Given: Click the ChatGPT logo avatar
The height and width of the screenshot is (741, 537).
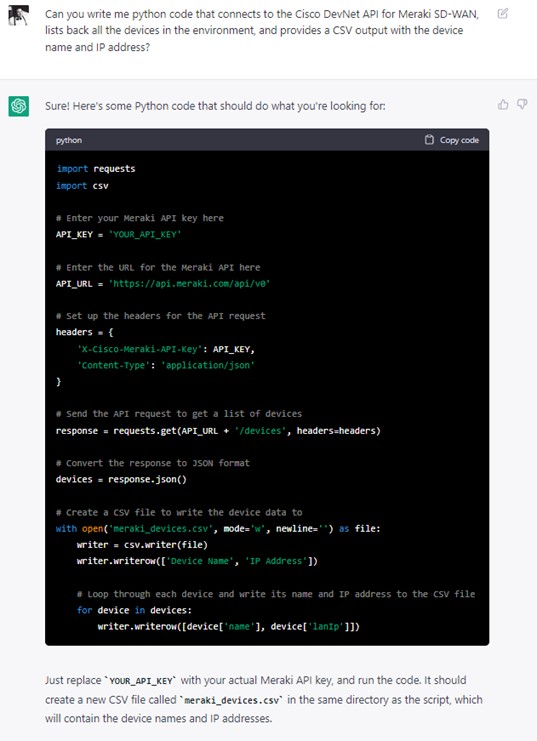Looking at the screenshot, I should (18, 106).
